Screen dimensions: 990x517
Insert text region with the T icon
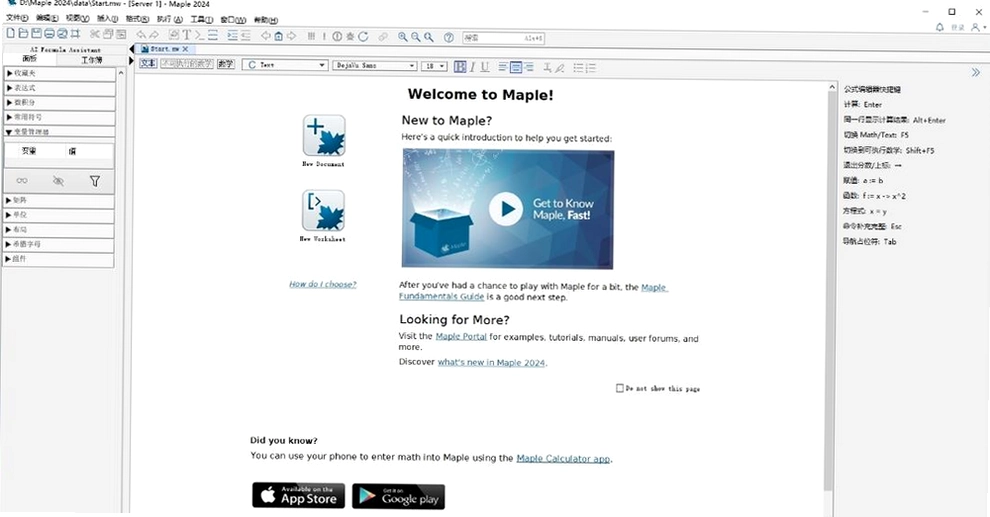[x=187, y=35]
